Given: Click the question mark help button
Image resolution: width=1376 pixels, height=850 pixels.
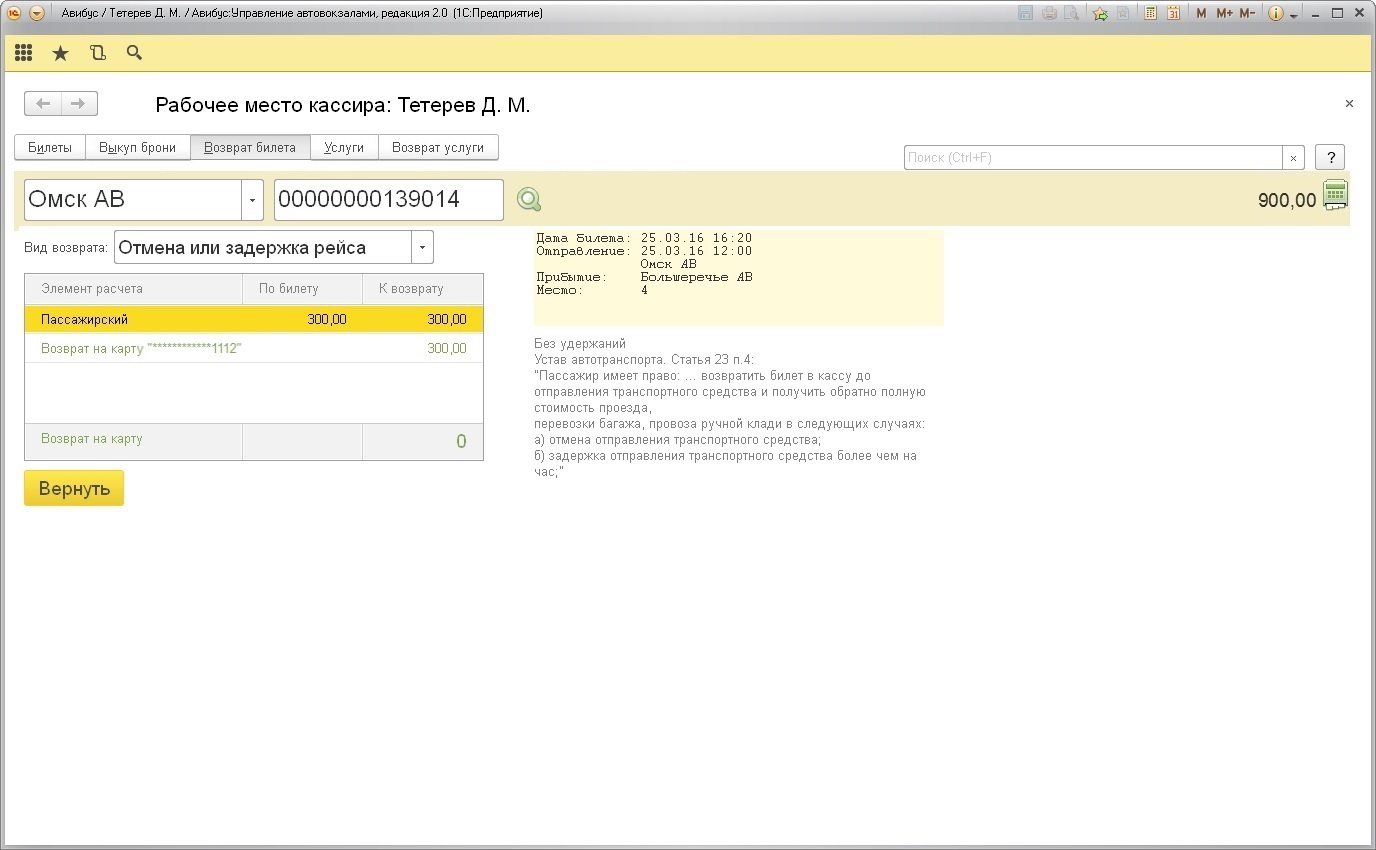Looking at the screenshot, I should [x=1329, y=157].
